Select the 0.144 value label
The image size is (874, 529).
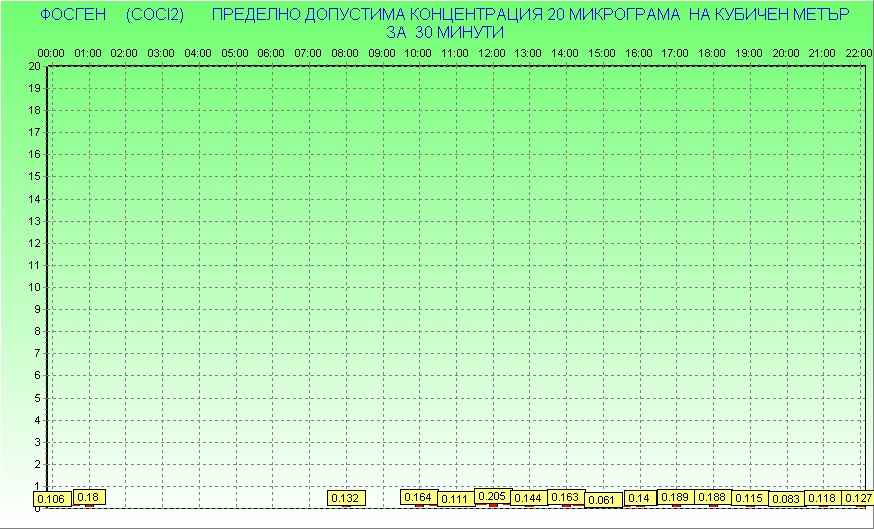pyautogui.click(x=528, y=498)
